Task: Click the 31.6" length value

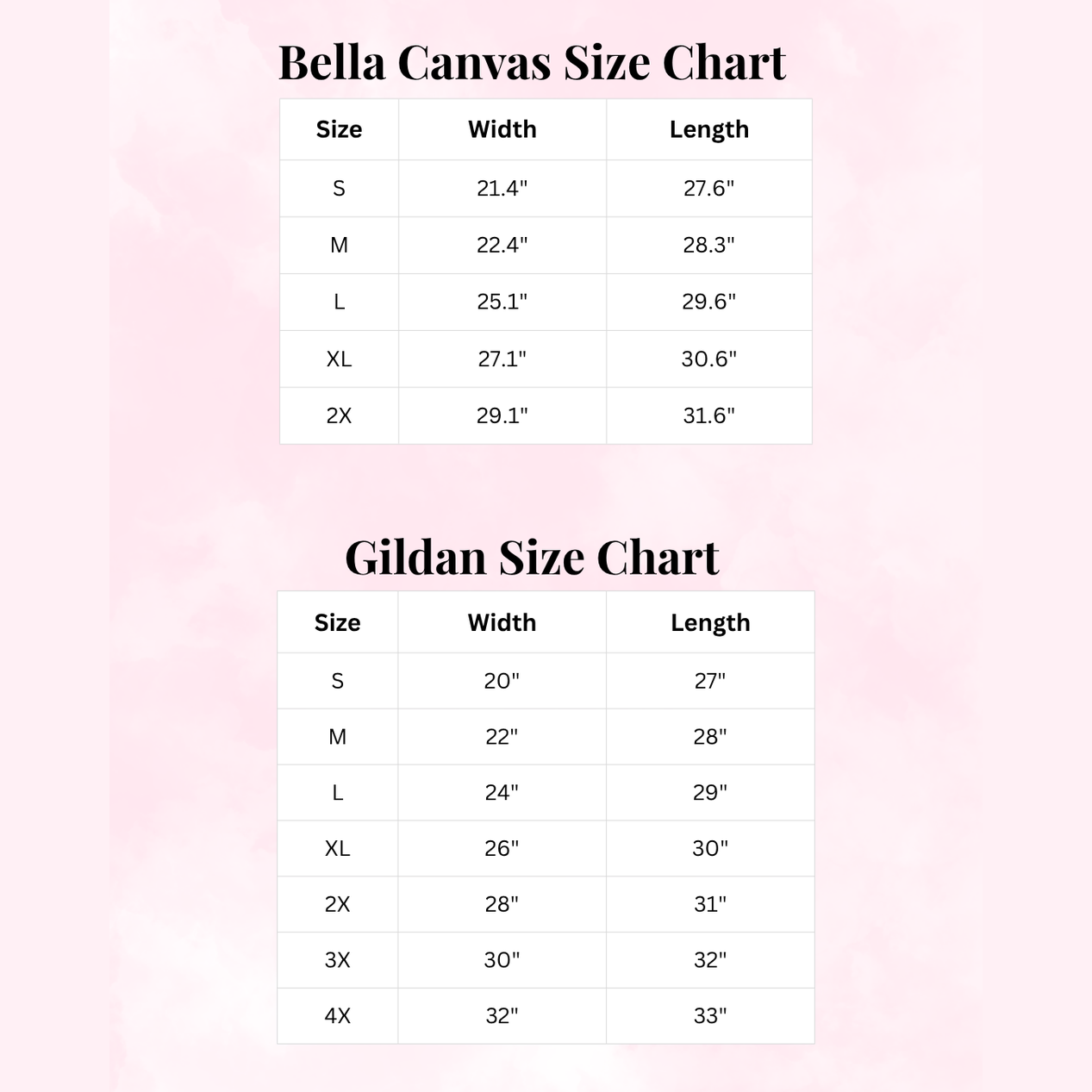Action: click(x=708, y=415)
